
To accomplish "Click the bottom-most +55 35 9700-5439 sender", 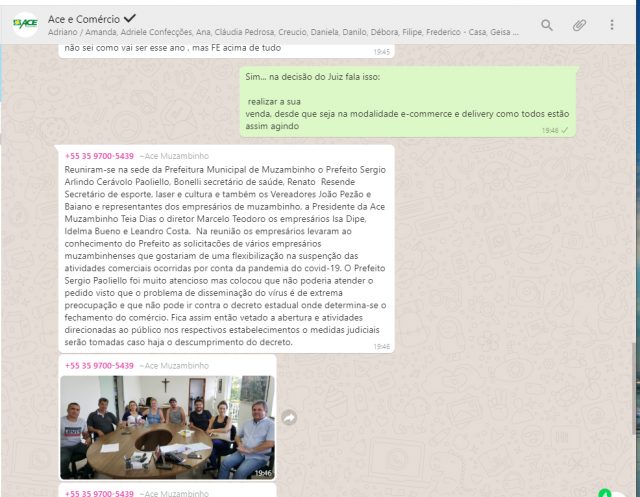I will (100, 493).
